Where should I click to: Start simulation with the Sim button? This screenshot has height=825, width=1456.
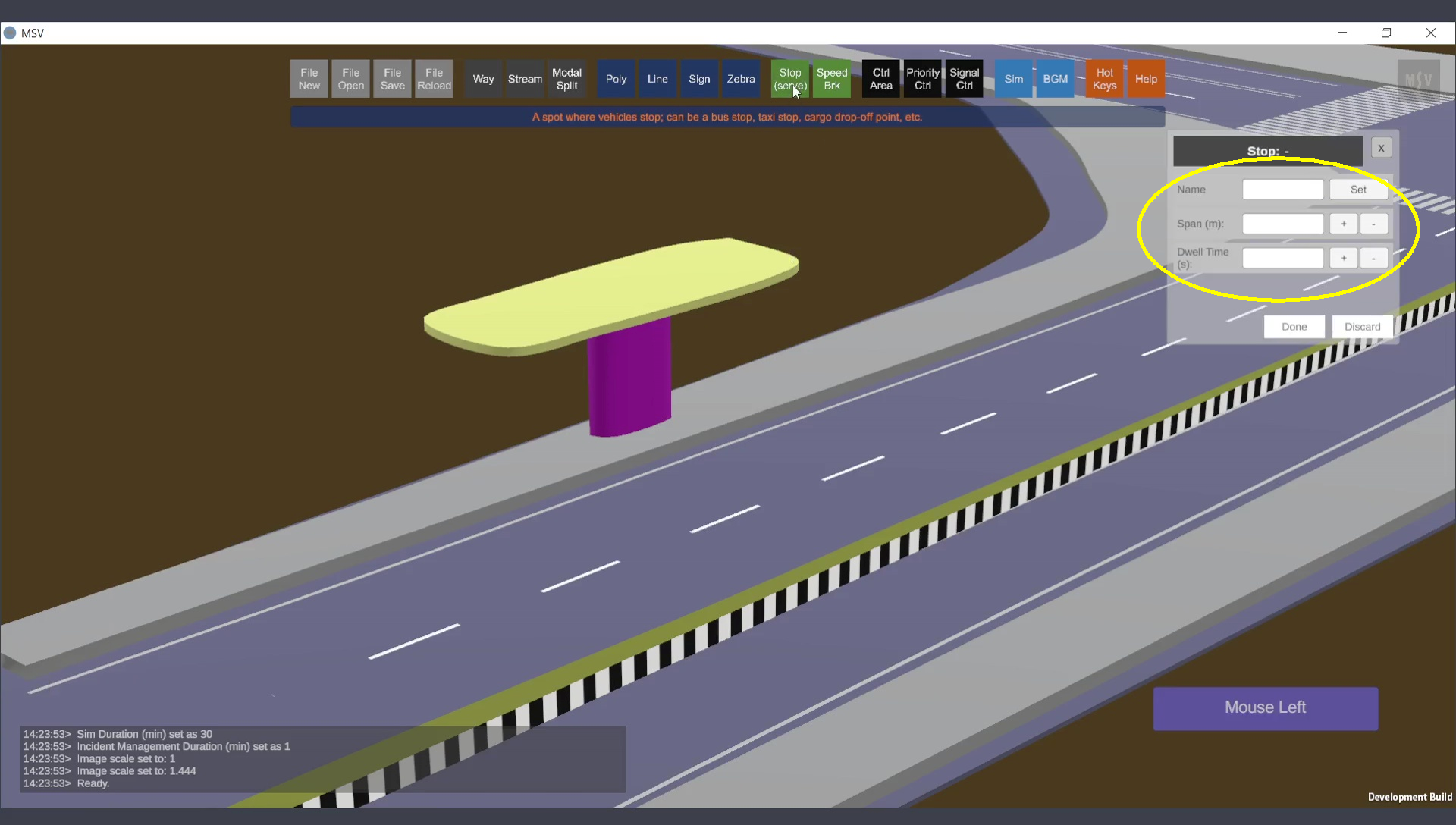(x=1013, y=79)
